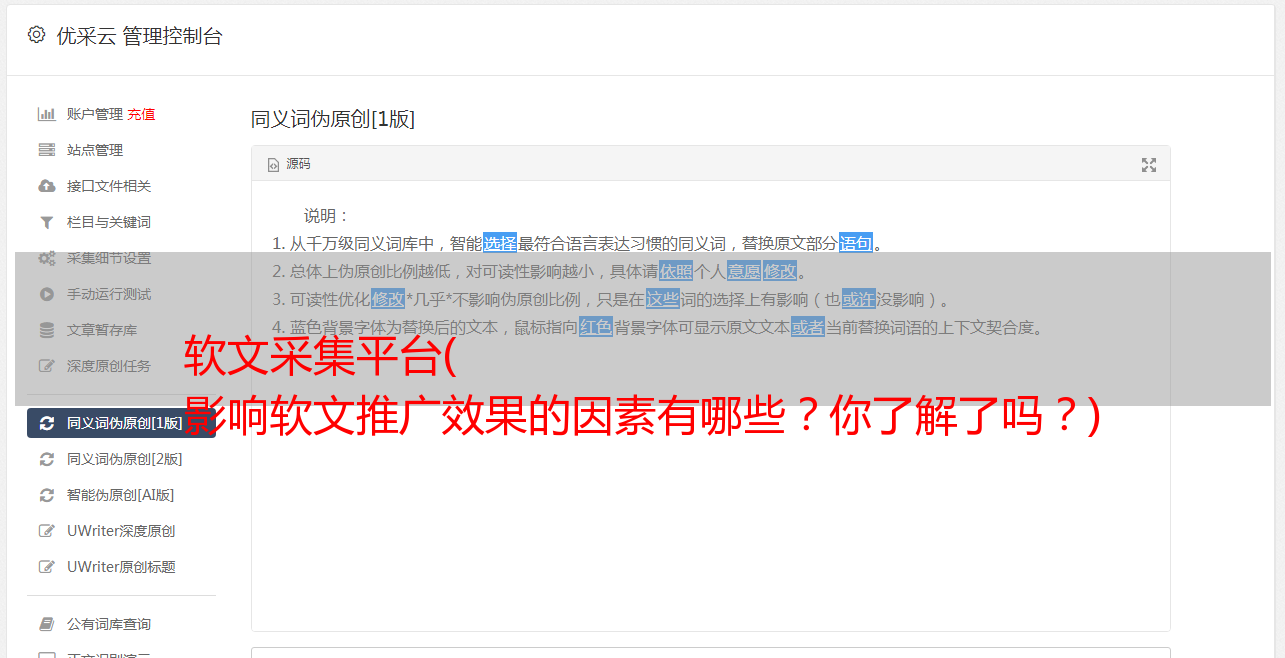Click the active 同义词伪原创[1版] menu item
1285x658 pixels.
121,423
